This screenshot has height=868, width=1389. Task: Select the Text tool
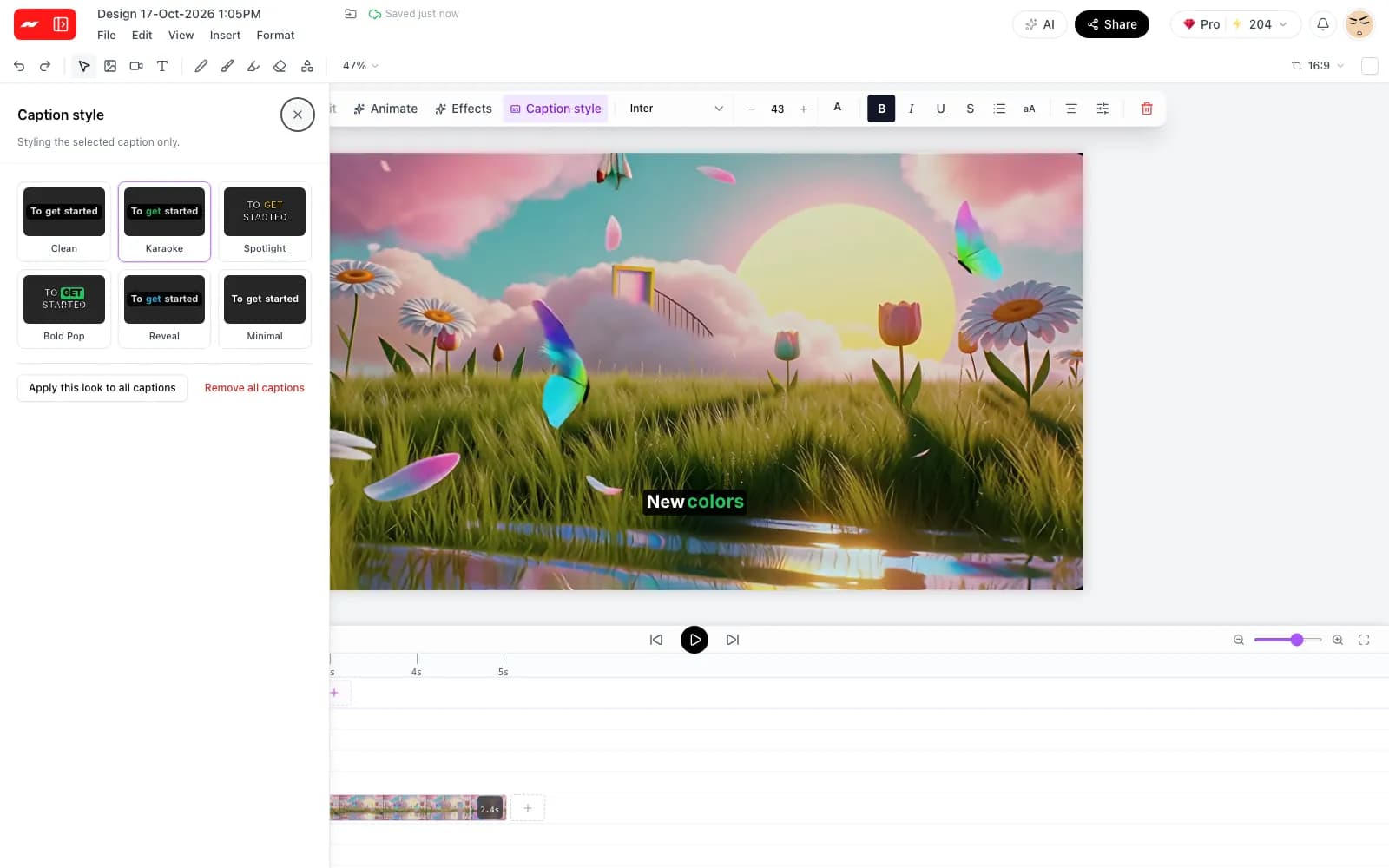[162, 66]
